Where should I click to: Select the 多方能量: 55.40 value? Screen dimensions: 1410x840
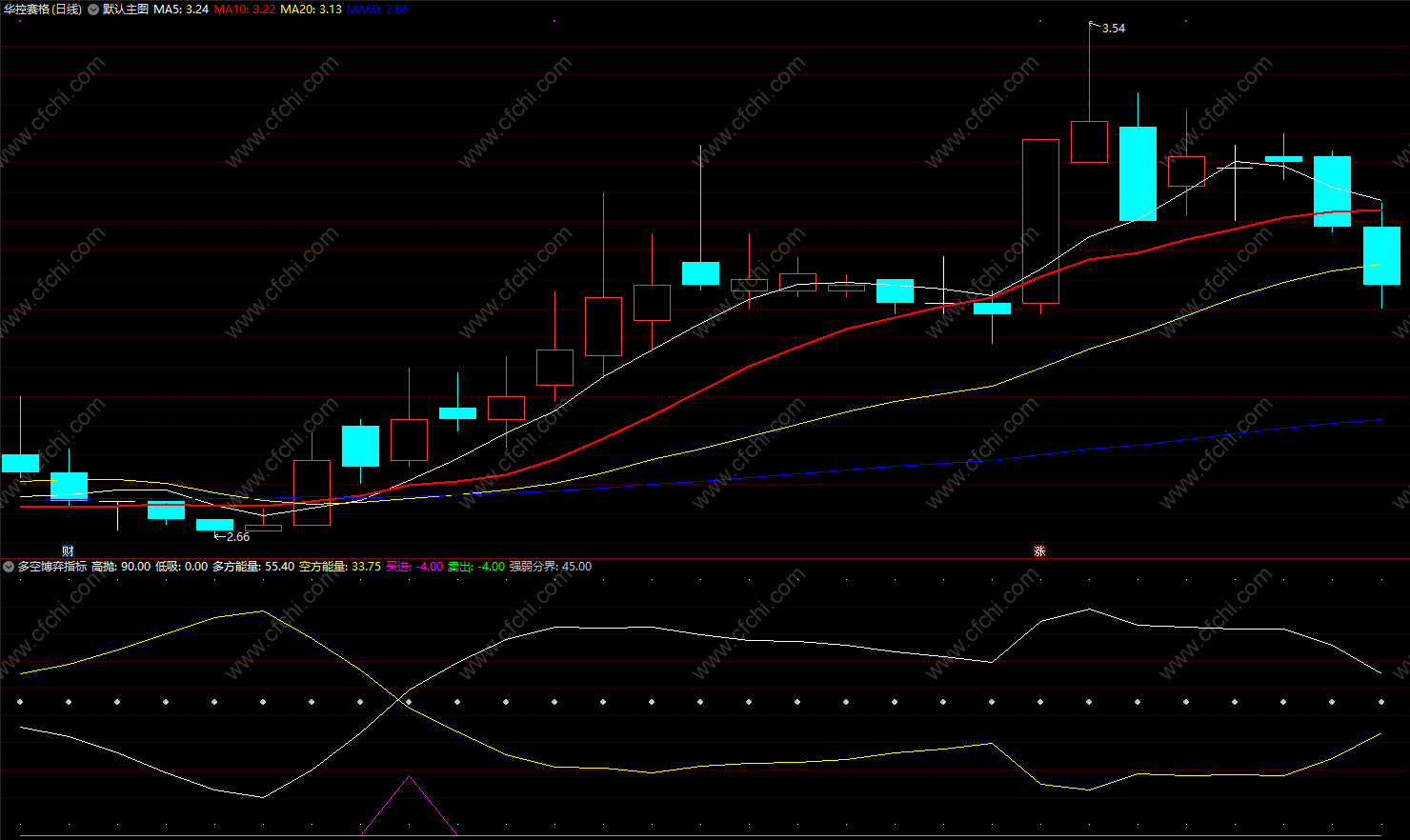[253, 567]
